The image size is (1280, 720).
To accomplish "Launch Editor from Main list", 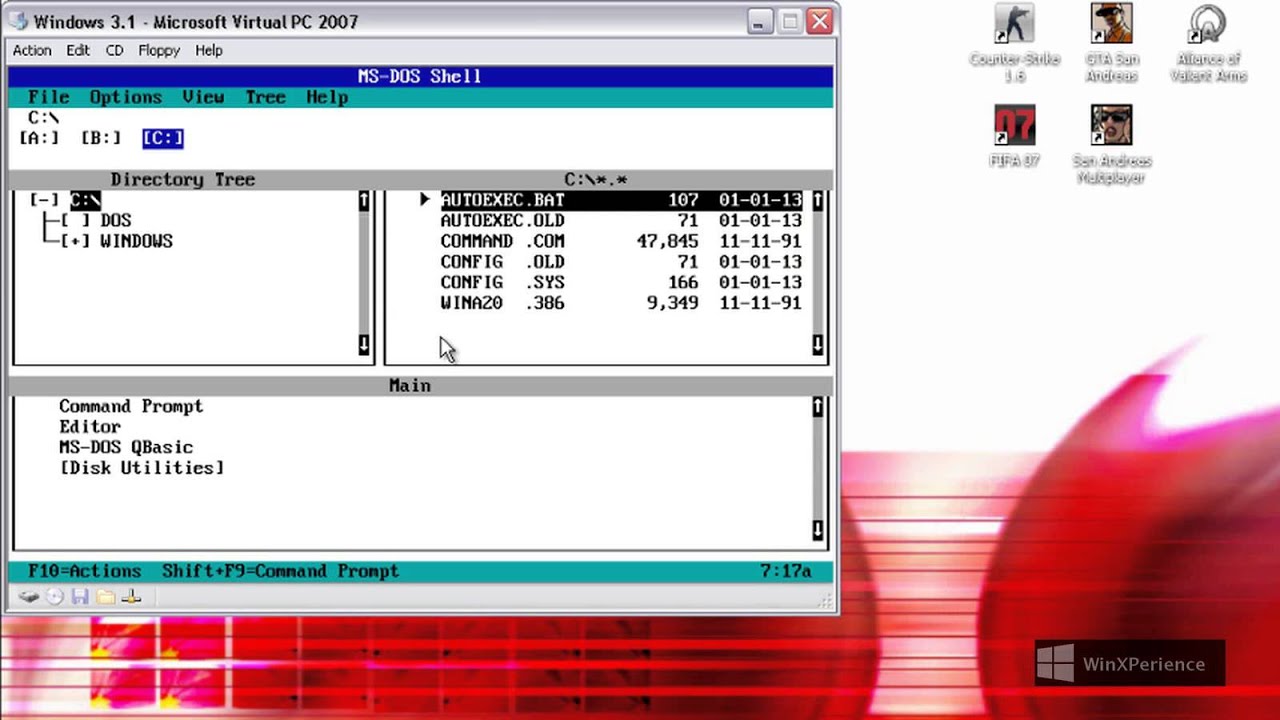I will pos(90,427).
